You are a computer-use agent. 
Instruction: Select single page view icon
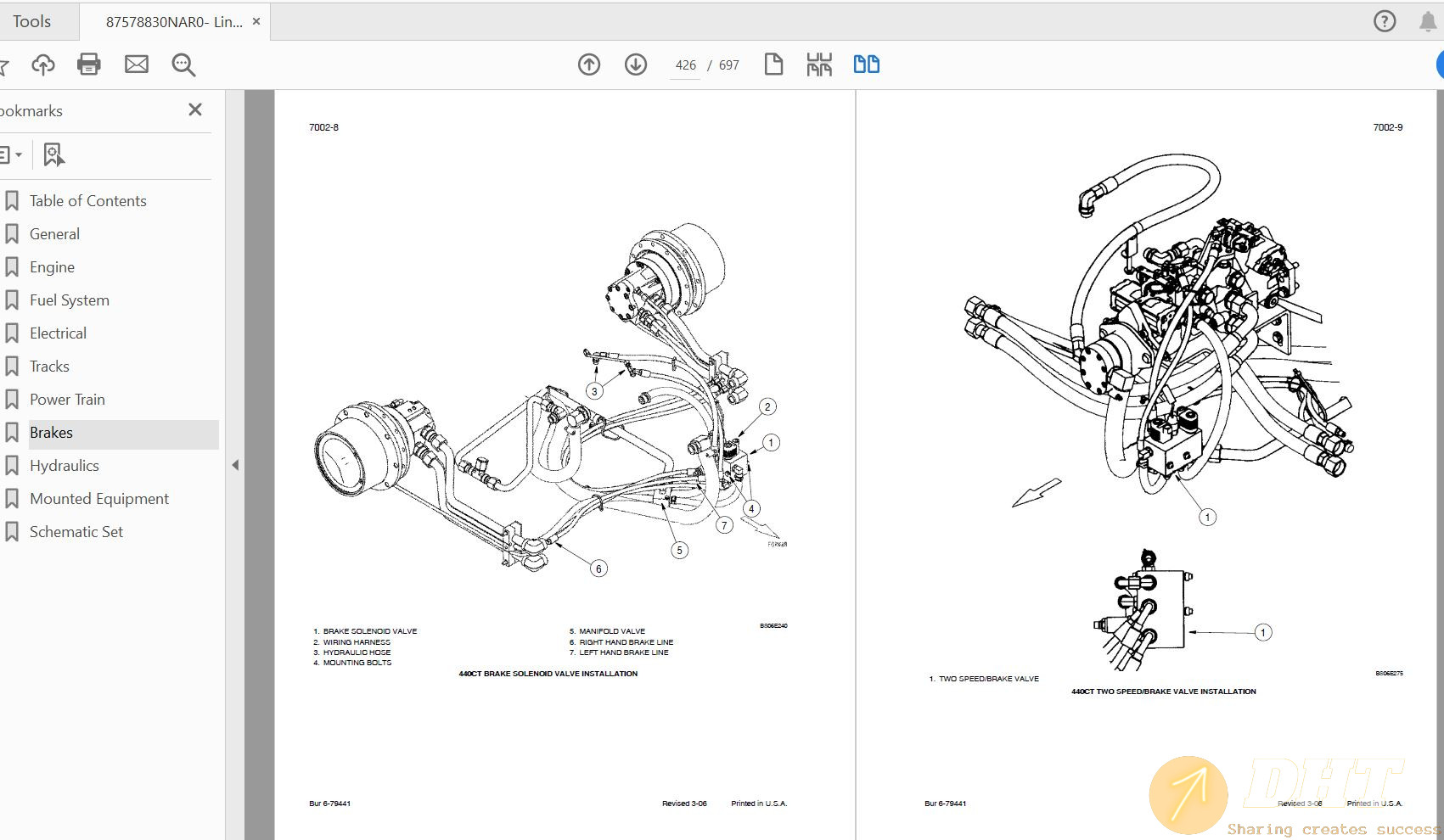click(x=773, y=64)
